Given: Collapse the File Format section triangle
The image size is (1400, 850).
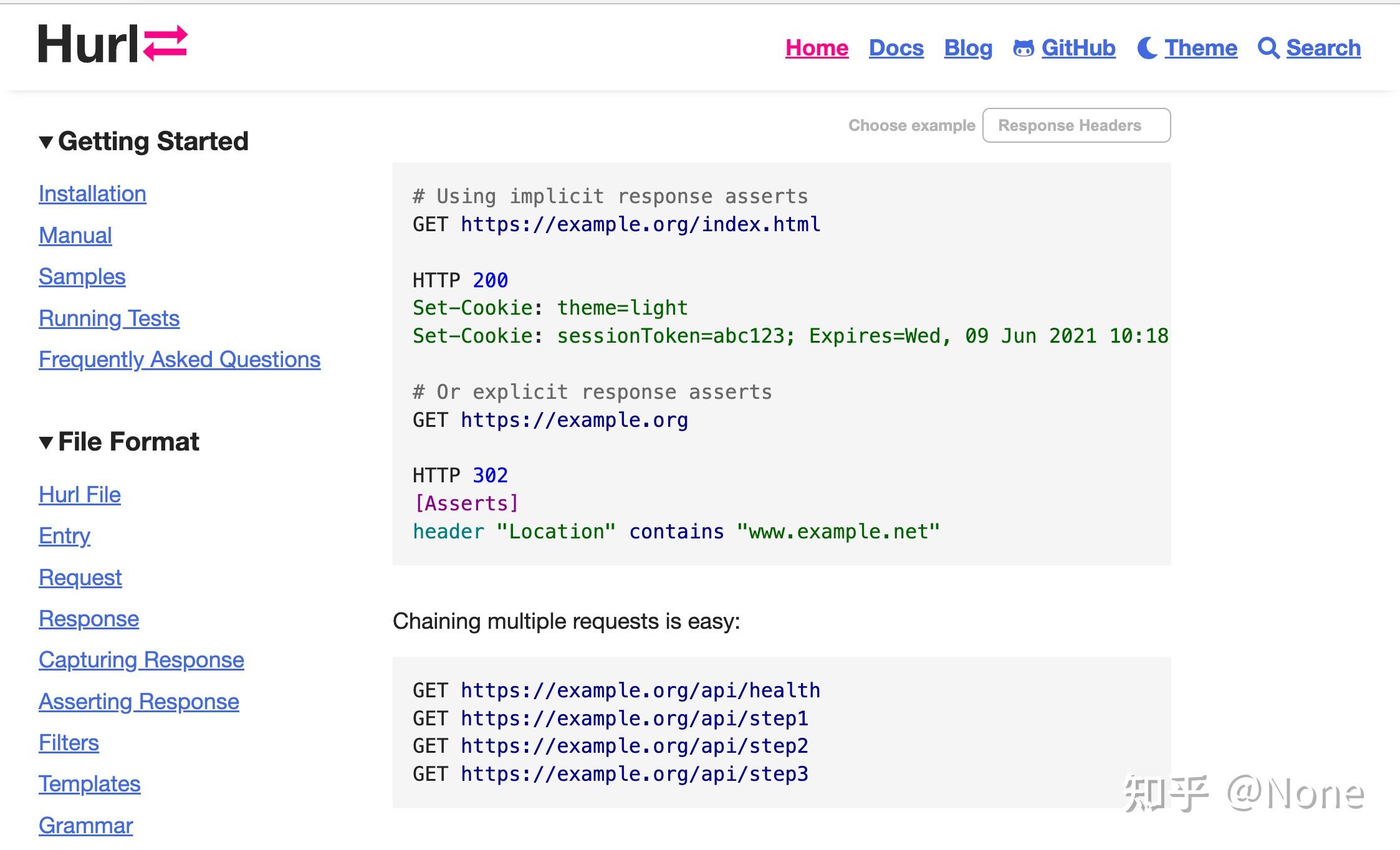Looking at the screenshot, I should [46, 442].
